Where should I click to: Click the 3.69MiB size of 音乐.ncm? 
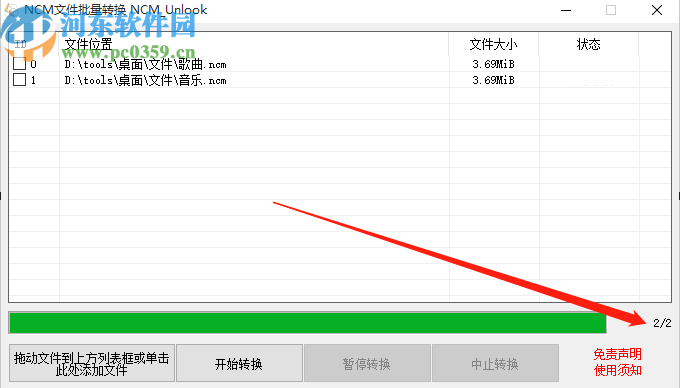tap(493, 80)
